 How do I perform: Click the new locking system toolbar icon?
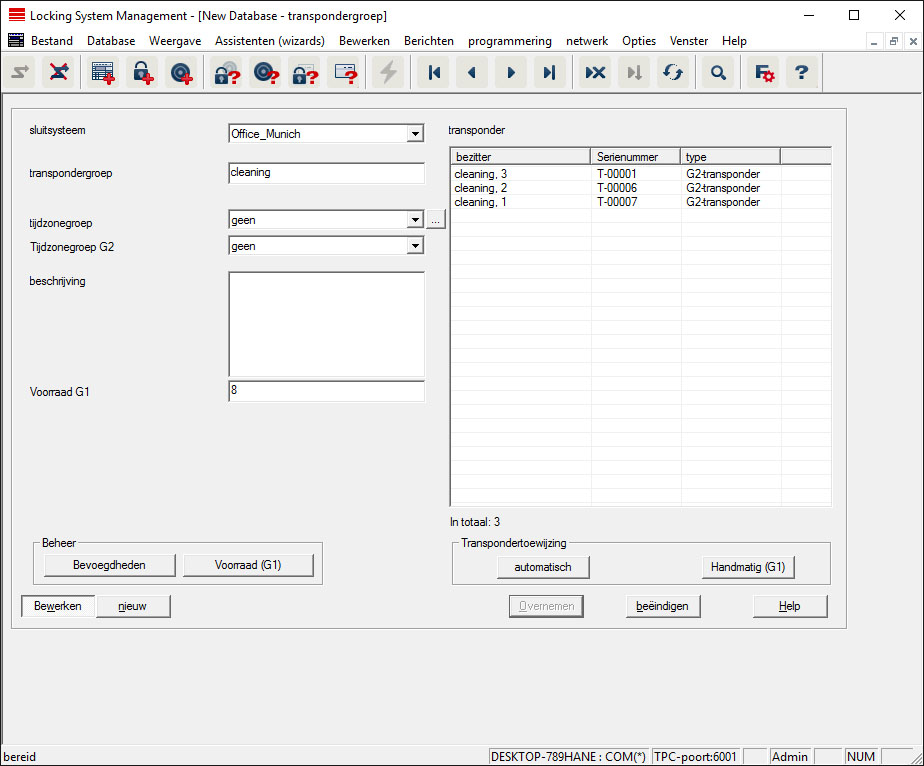point(102,73)
